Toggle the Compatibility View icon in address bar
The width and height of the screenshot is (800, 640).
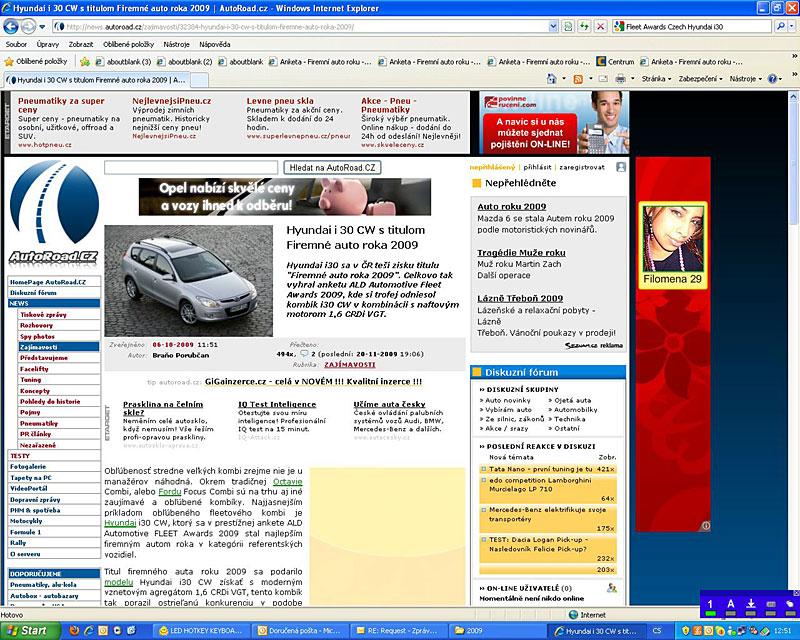click(x=568, y=27)
